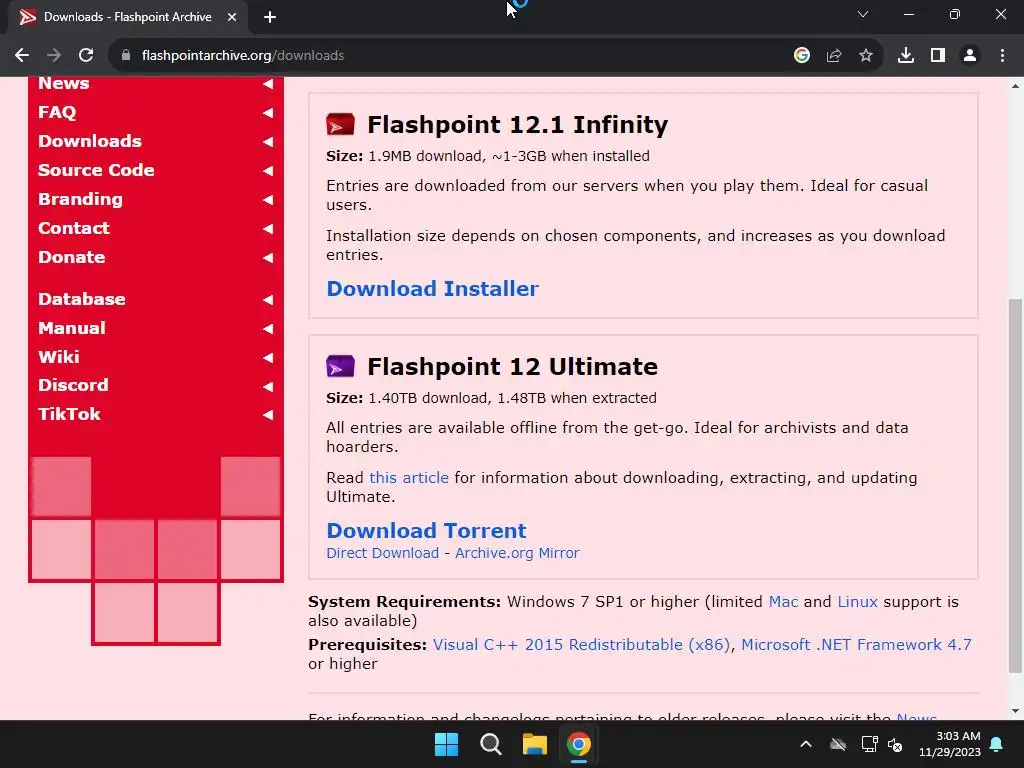Open a new browser tab
The height and width of the screenshot is (768, 1024).
click(270, 17)
